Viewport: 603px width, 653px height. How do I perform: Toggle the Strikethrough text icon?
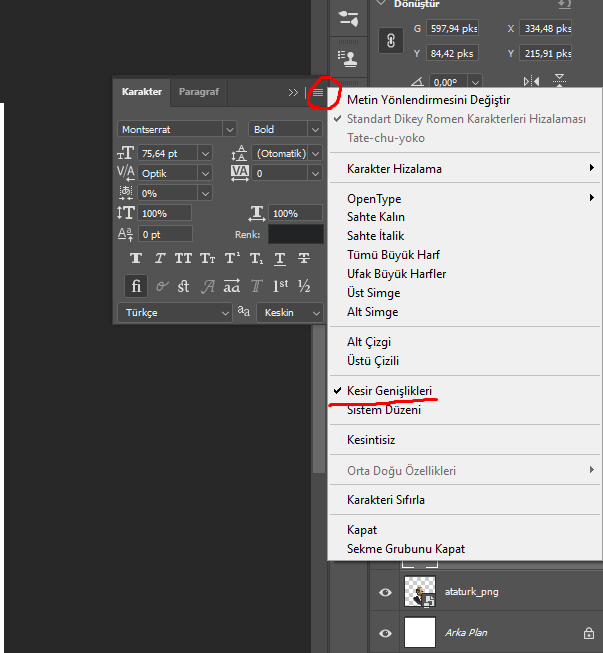tap(304, 259)
